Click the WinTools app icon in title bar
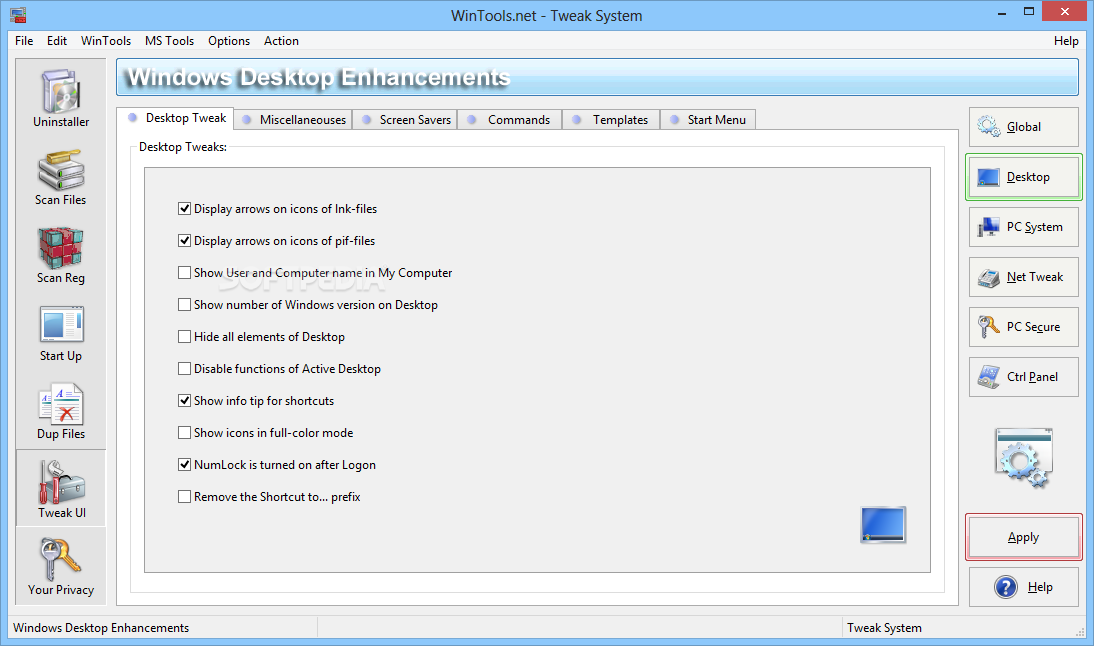Screen dimensions: 1094x646 coord(18,15)
